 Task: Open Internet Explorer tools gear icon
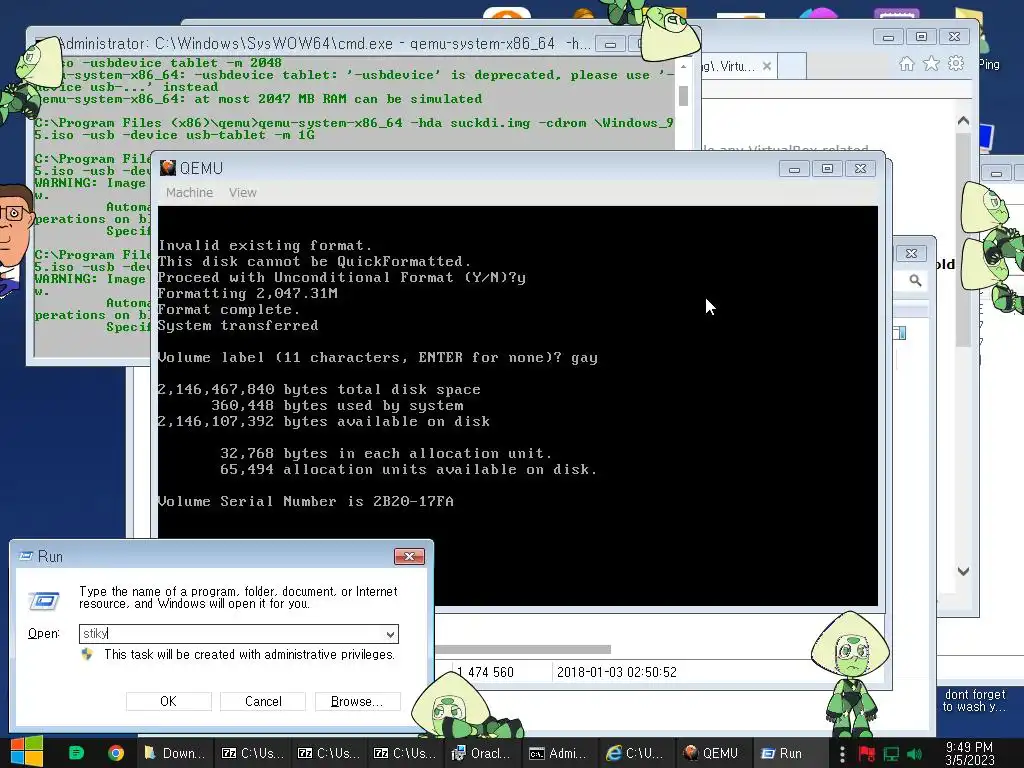click(956, 63)
